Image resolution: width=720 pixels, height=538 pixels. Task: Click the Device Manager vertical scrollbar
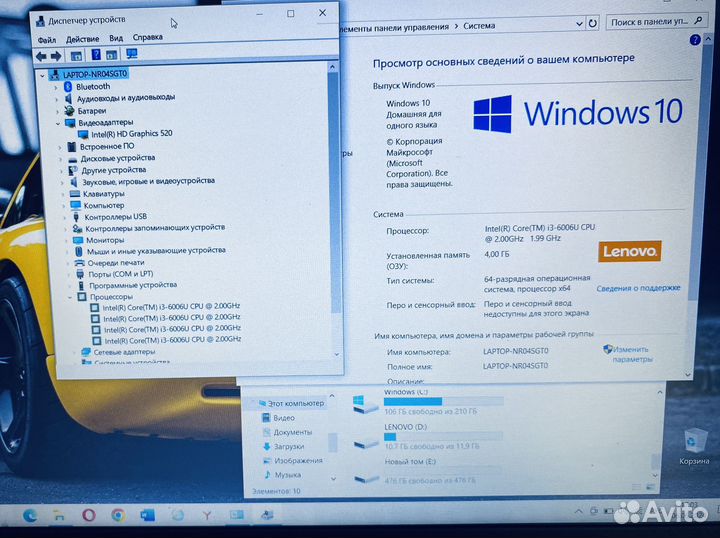tap(334, 192)
